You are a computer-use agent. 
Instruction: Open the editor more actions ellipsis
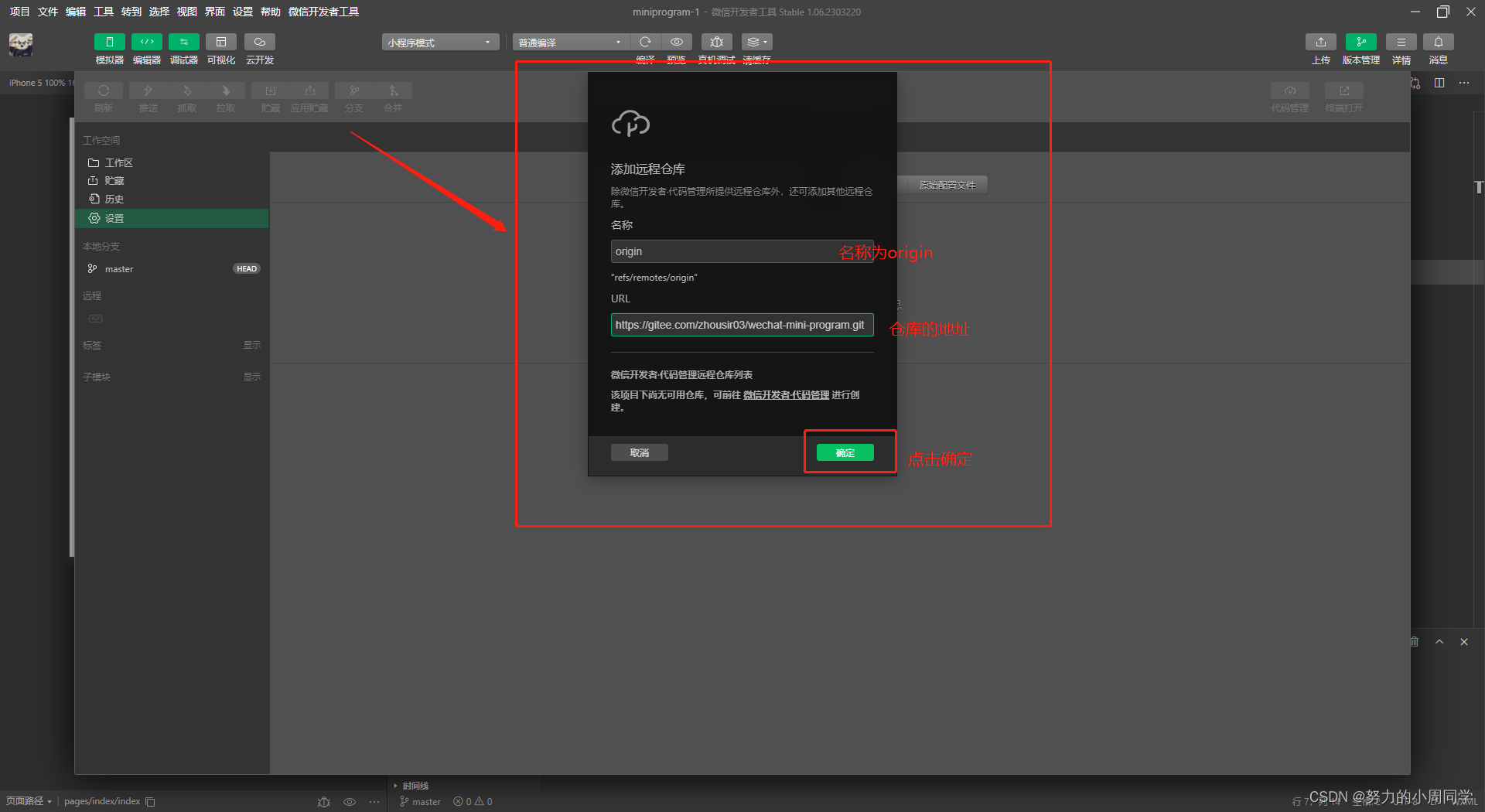pyautogui.click(x=1464, y=83)
